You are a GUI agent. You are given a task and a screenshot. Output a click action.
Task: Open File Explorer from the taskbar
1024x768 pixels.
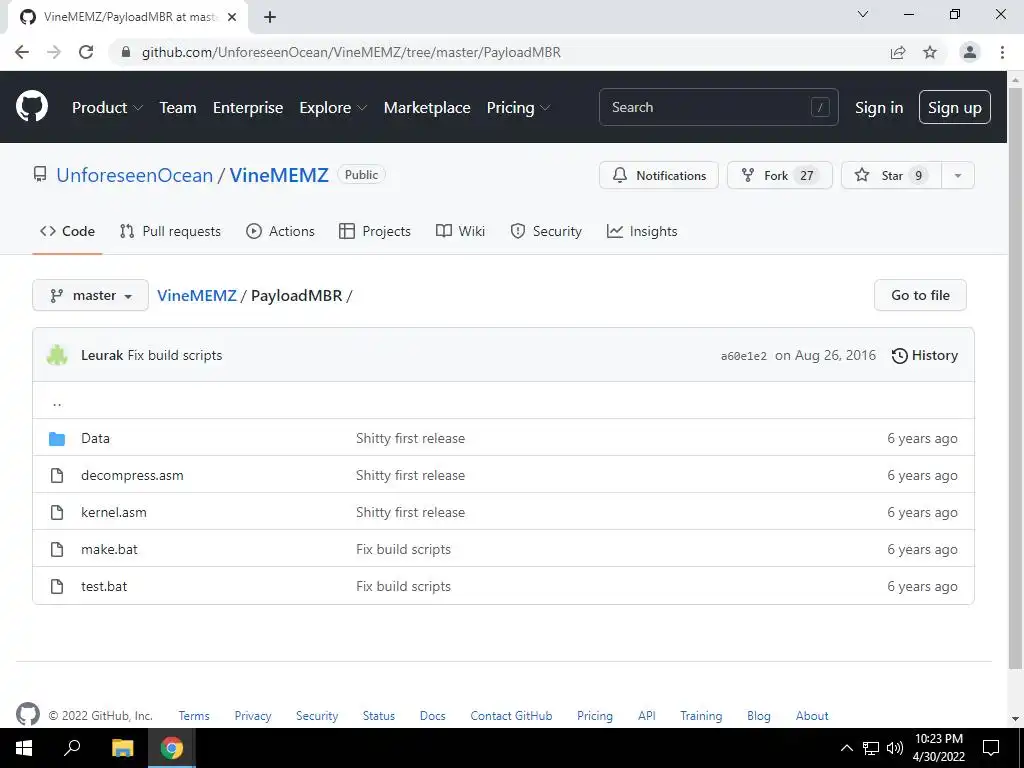coord(122,748)
